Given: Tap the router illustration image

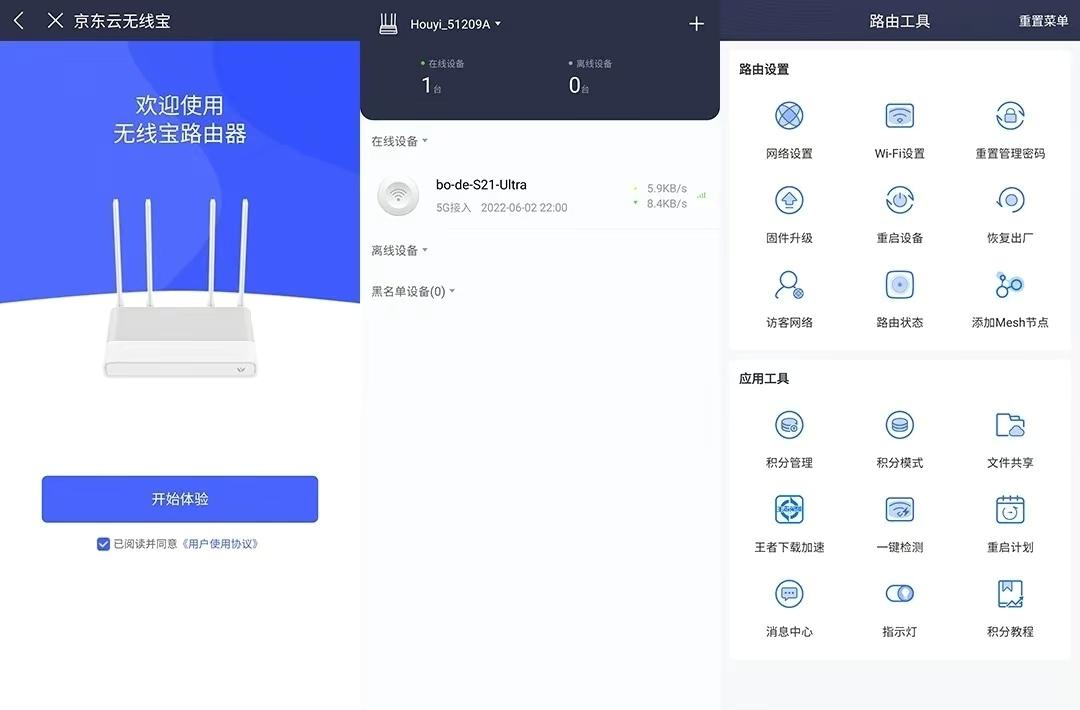Looking at the screenshot, I should (x=180, y=287).
